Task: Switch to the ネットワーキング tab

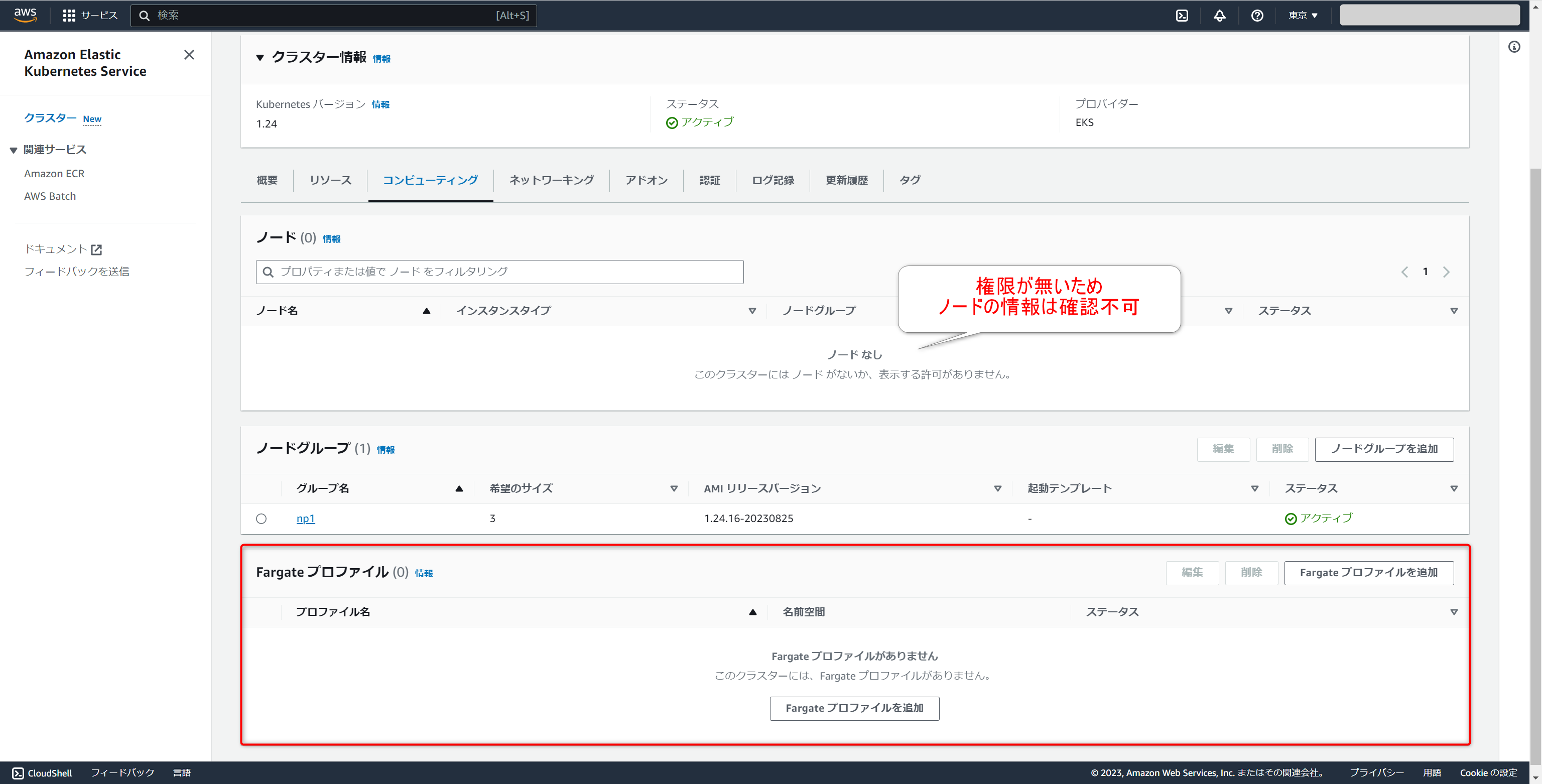Action: click(x=551, y=180)
